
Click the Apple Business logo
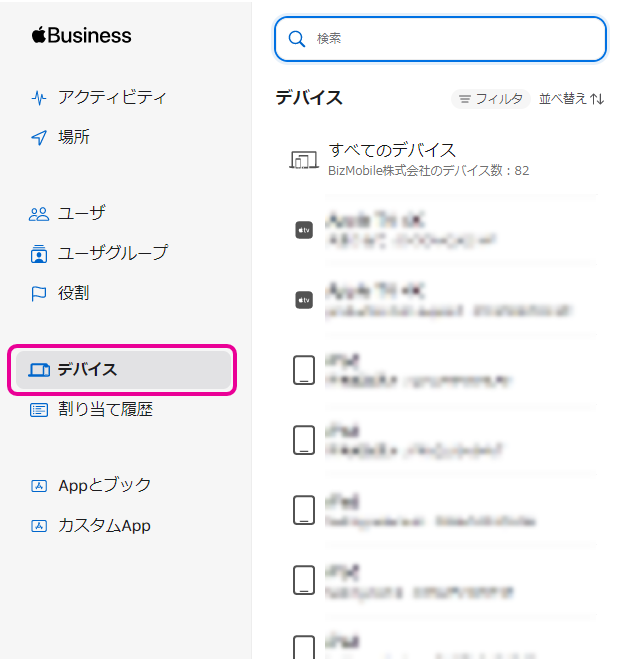pyautogui.click(x=81, y=36)
